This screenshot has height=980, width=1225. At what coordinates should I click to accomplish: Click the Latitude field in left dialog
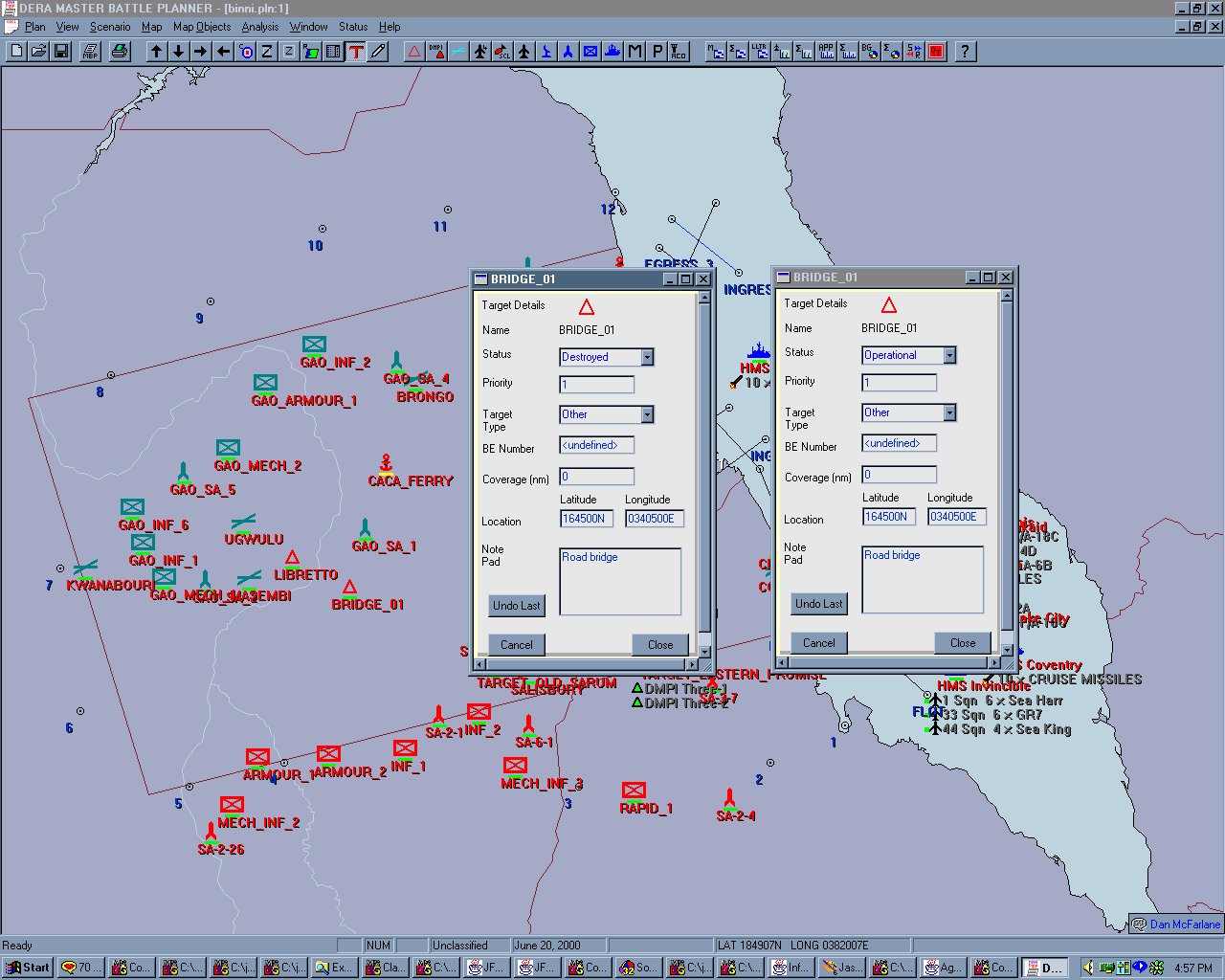coord(586,519)
